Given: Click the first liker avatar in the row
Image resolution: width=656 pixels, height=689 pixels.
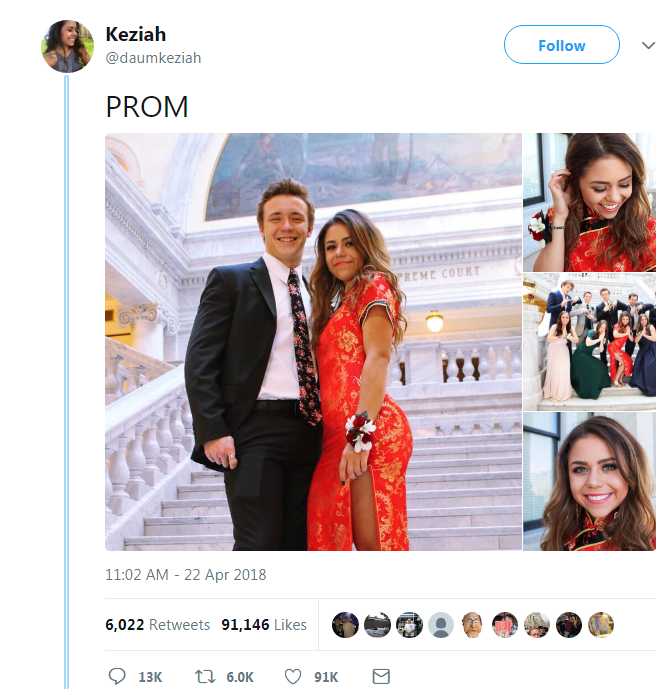Looking at the screenshot, I should (344, 625).
